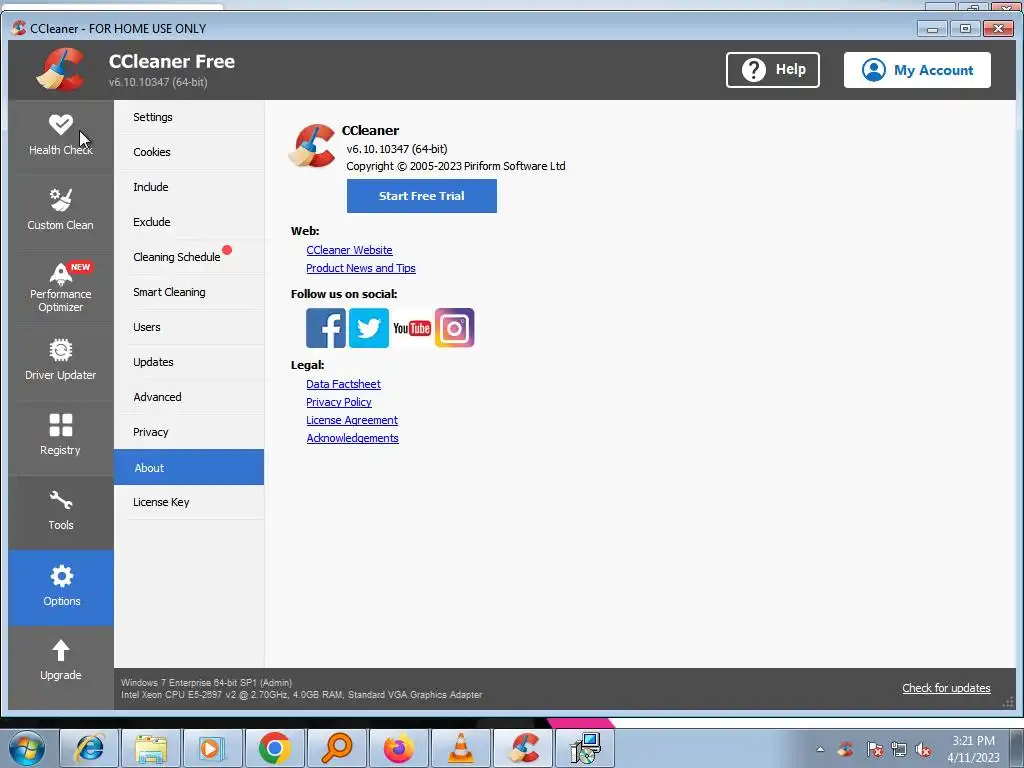Open the Privacy Policy link

point(339,402)
